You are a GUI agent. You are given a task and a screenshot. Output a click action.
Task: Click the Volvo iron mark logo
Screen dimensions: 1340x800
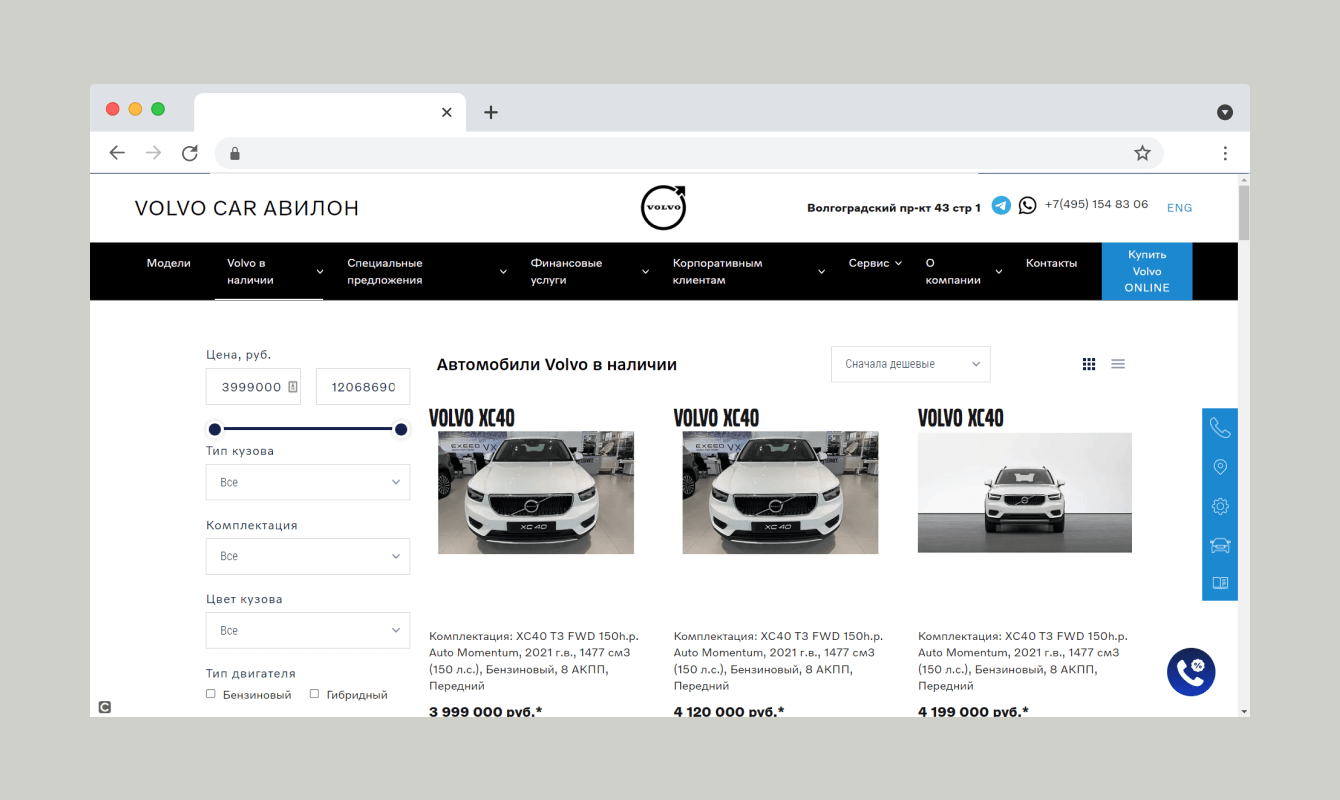pos(664,207)
